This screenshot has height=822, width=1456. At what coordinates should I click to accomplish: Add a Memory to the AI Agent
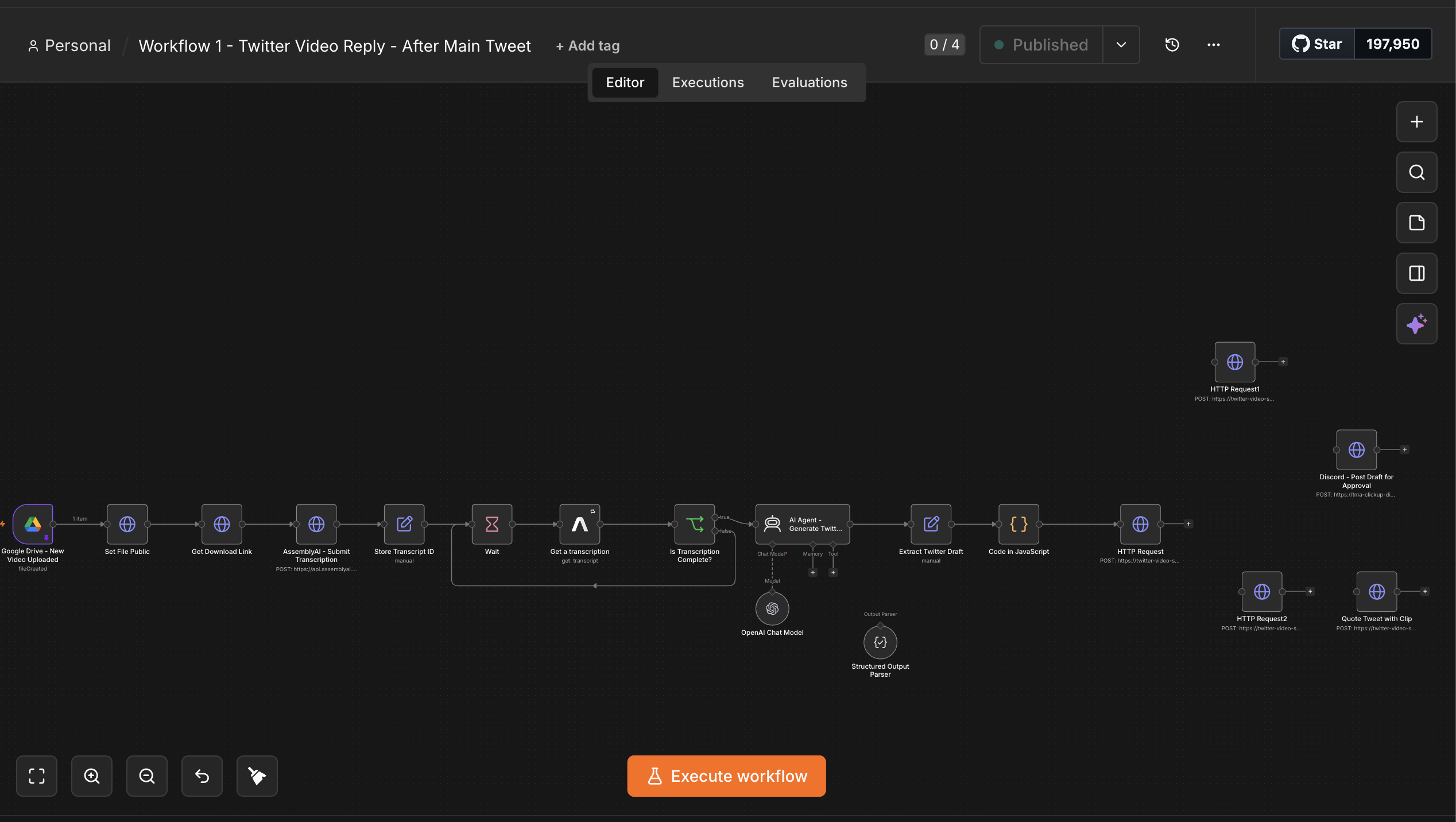pos(813,572)
